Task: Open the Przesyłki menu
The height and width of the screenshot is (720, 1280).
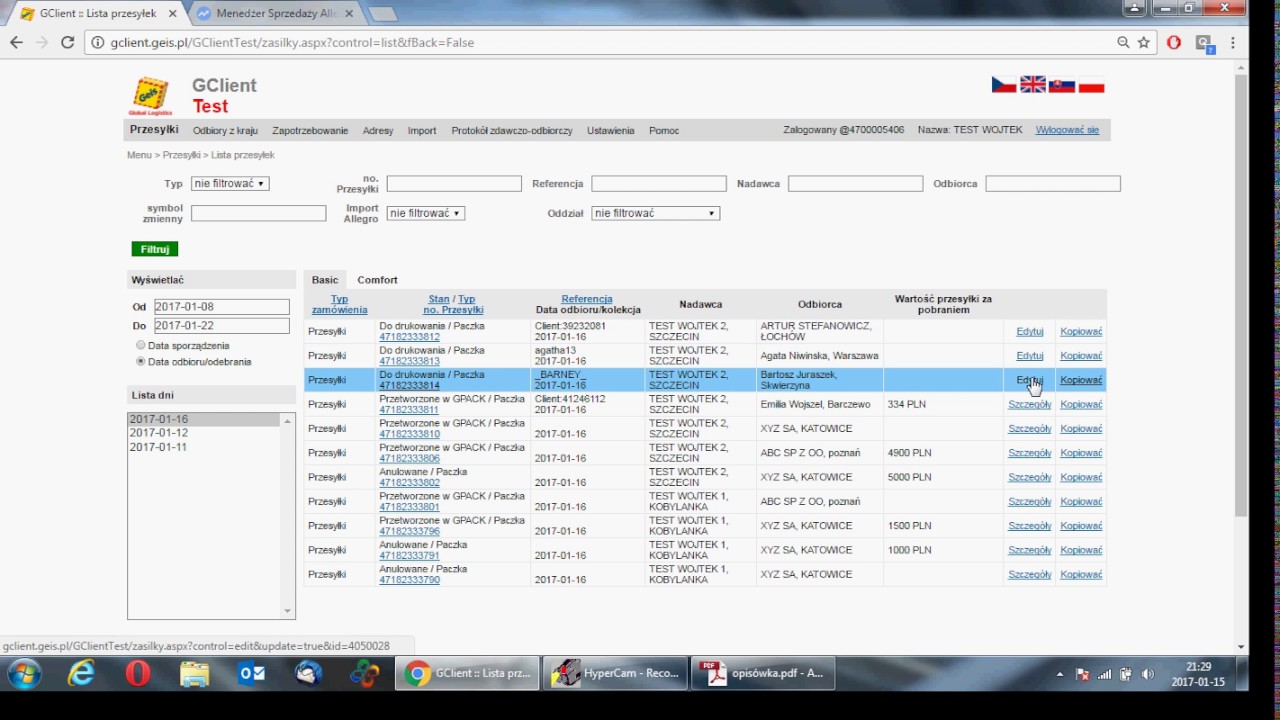Action: (154, 130)
